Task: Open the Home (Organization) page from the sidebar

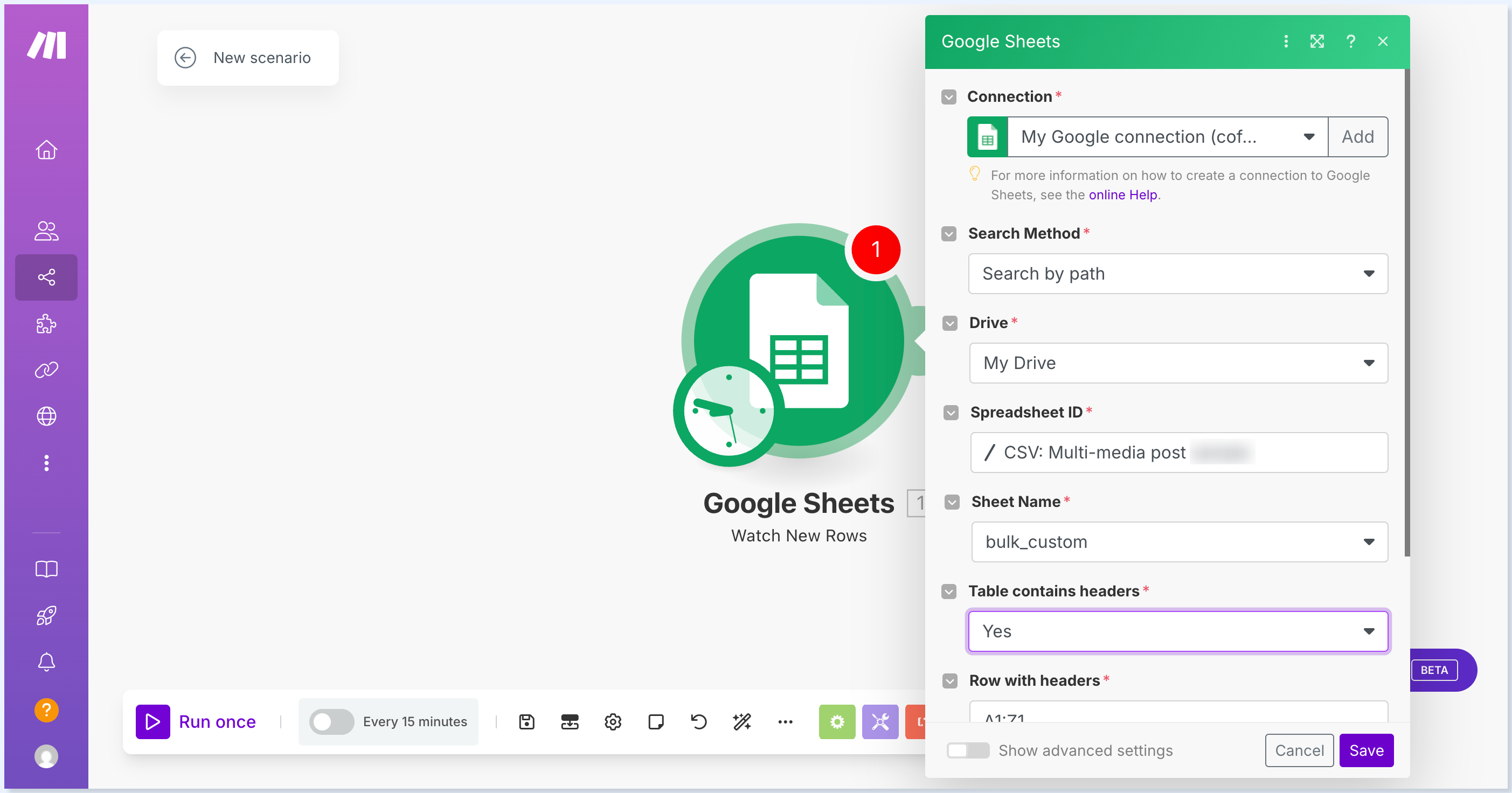Action: click(46, 150)
